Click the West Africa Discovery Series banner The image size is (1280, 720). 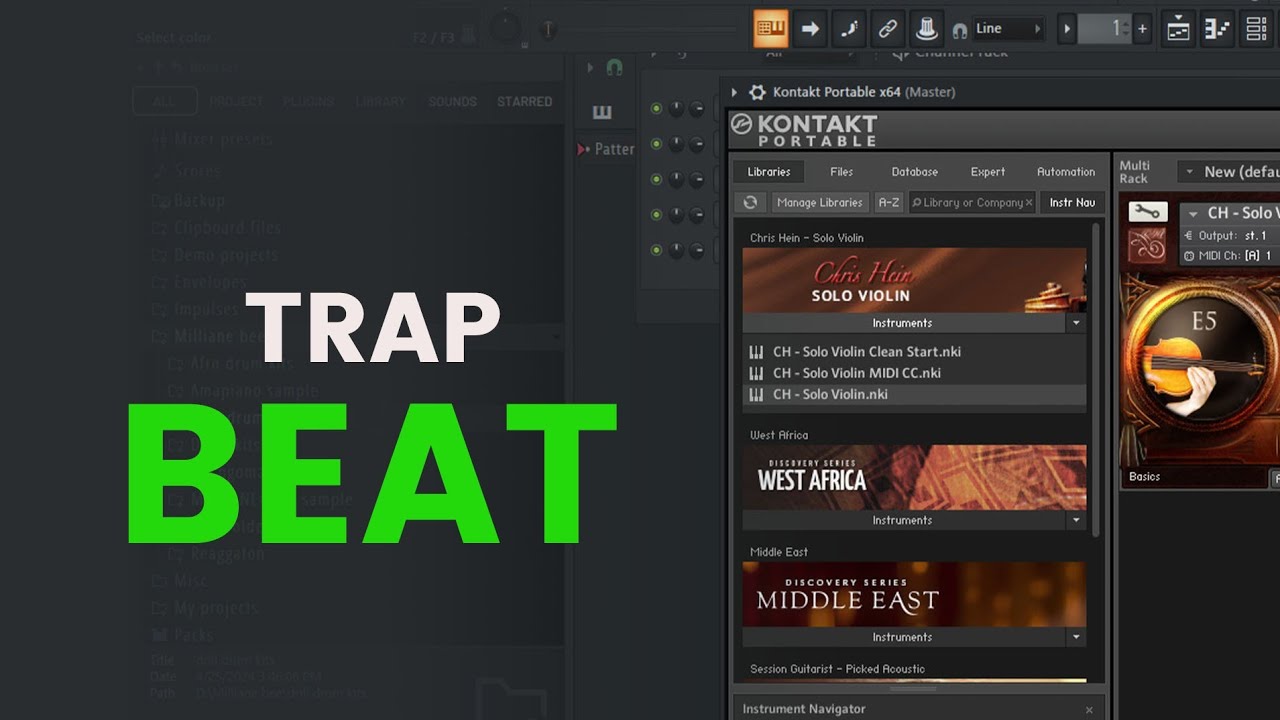[914, 477]
